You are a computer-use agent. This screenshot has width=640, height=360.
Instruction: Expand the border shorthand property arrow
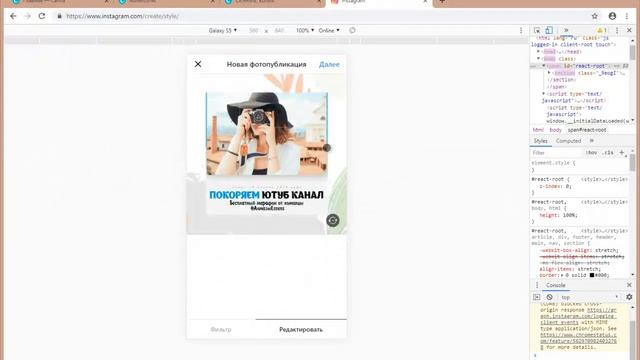coord(563,276)
